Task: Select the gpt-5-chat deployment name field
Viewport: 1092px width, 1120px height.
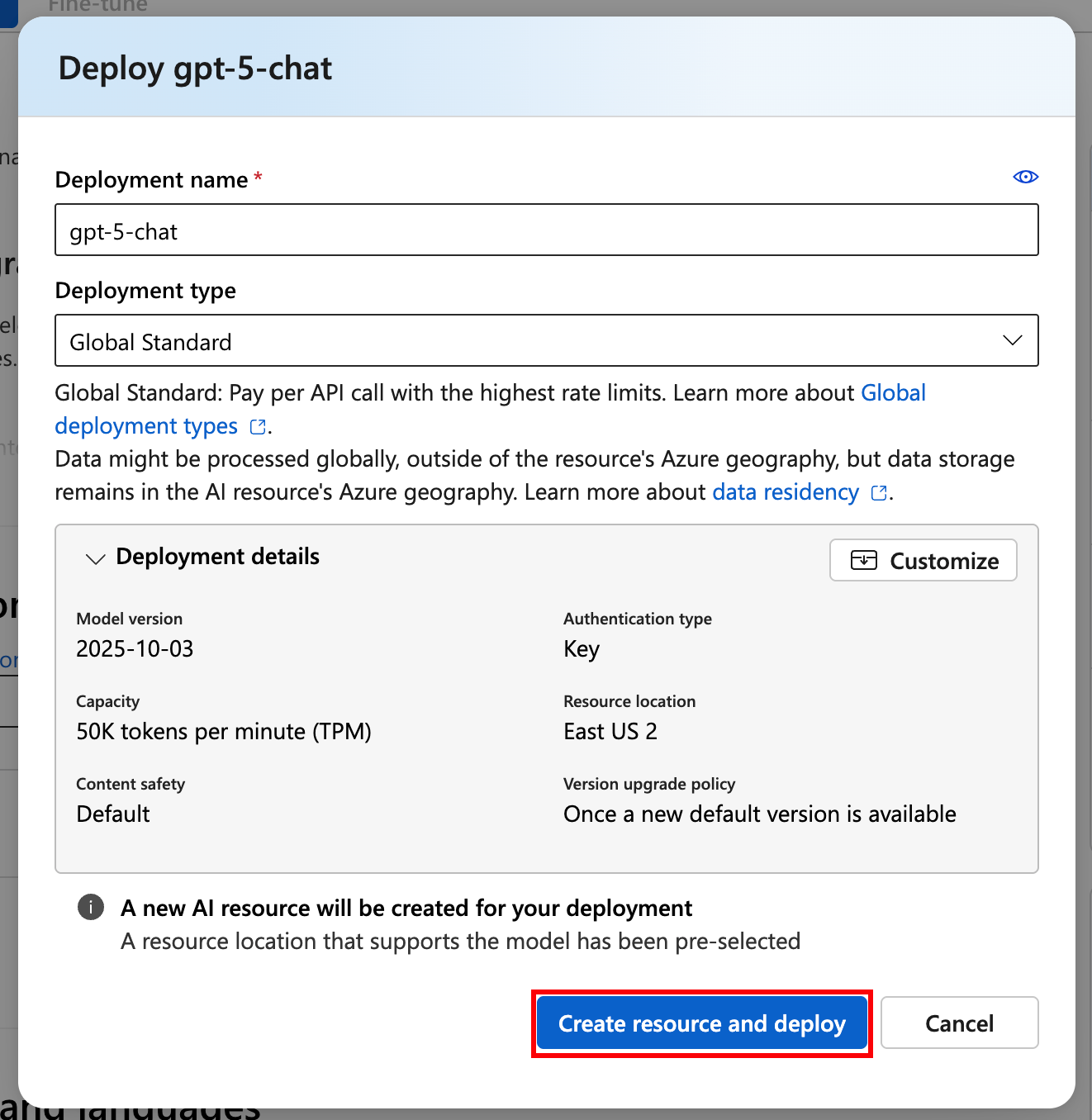Action: coord(546,230)
